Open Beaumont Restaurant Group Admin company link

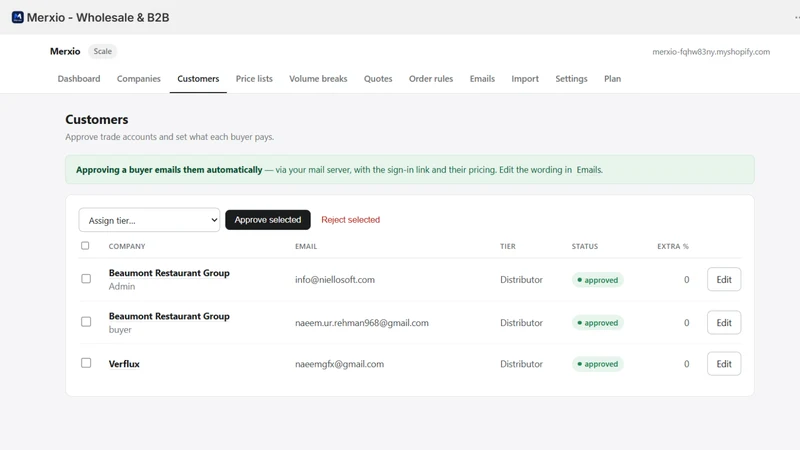(x=169, y=273)
